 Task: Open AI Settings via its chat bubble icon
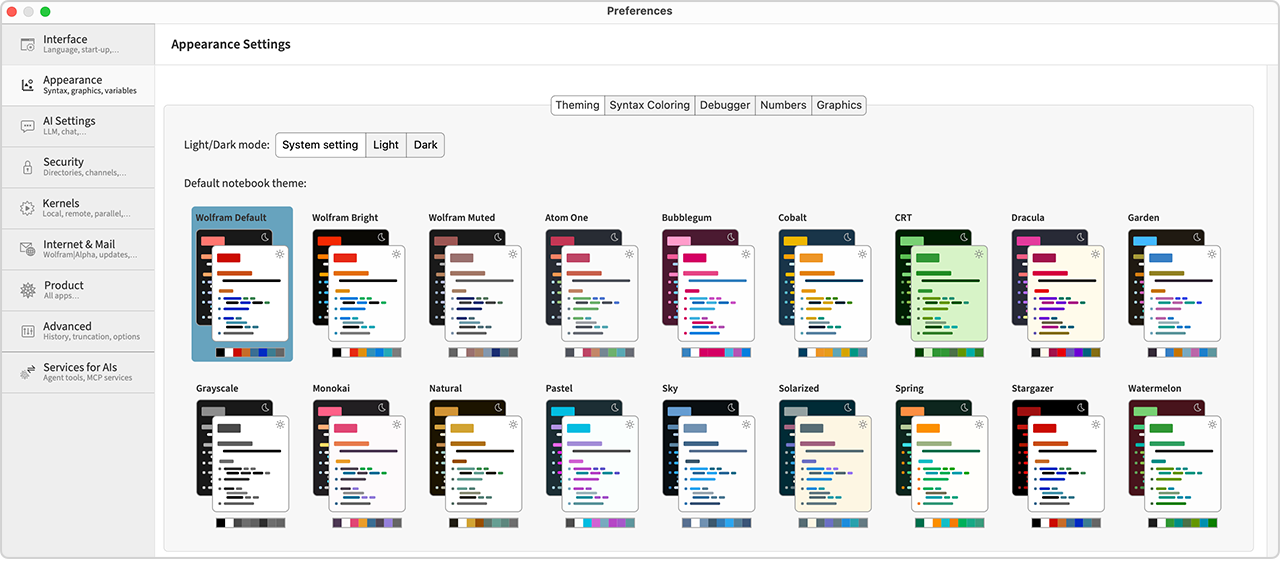coord(27,126)
